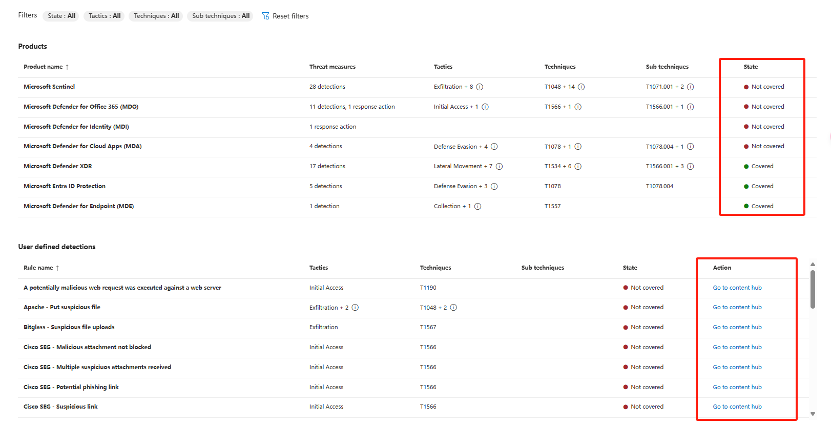This screenshot has width=832, height=426.
Task: Click the Reset filters funnel icon
Action: 265,16
